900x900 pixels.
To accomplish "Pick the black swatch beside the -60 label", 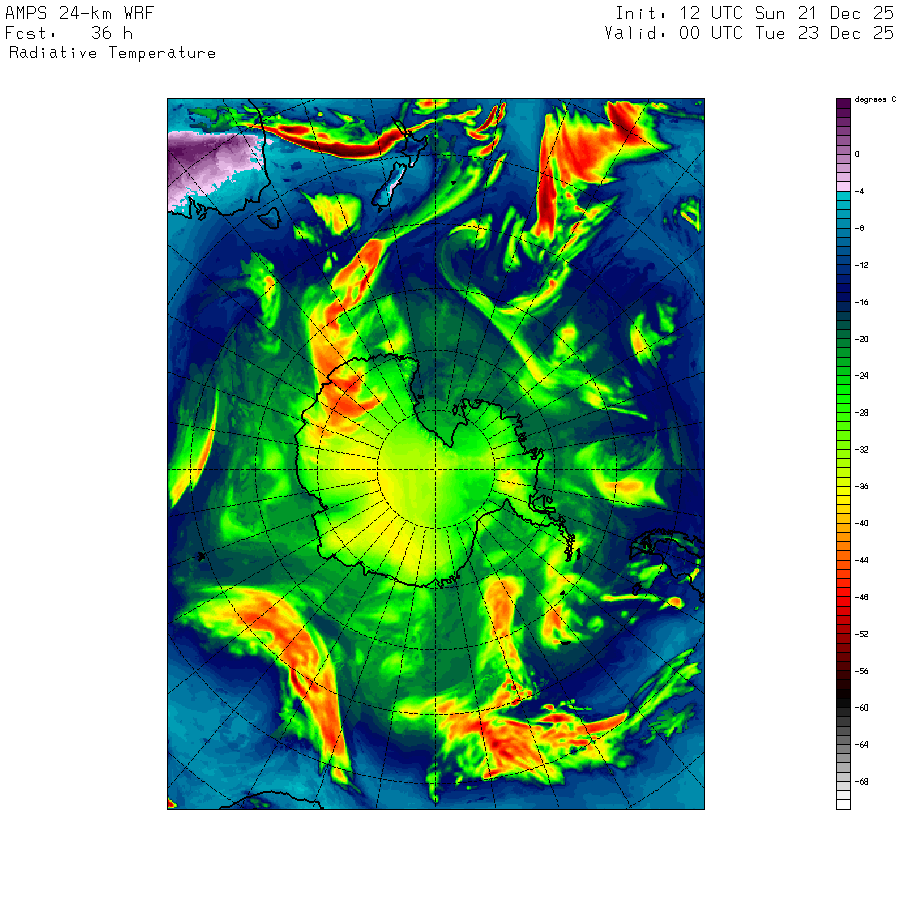I will [x=843, y=703].
